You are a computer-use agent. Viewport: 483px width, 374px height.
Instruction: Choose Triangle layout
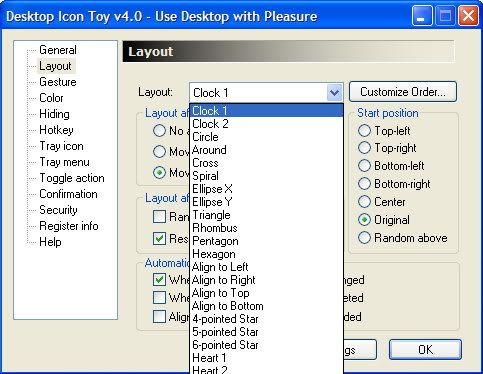point(267,215)
